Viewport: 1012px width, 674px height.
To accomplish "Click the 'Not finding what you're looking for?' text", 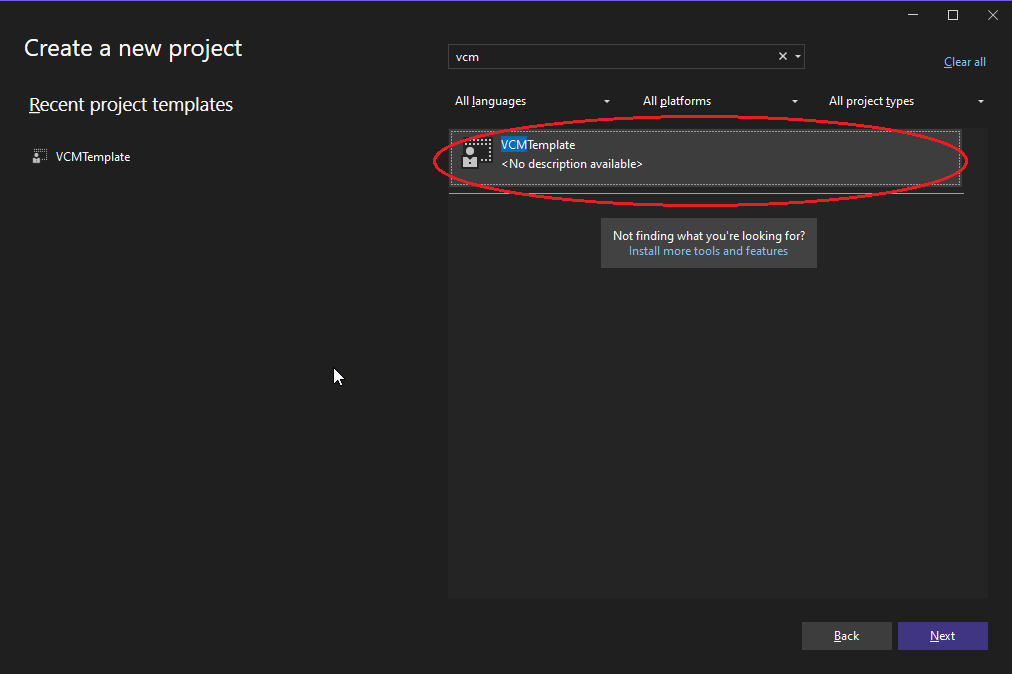I will point(708,236).
